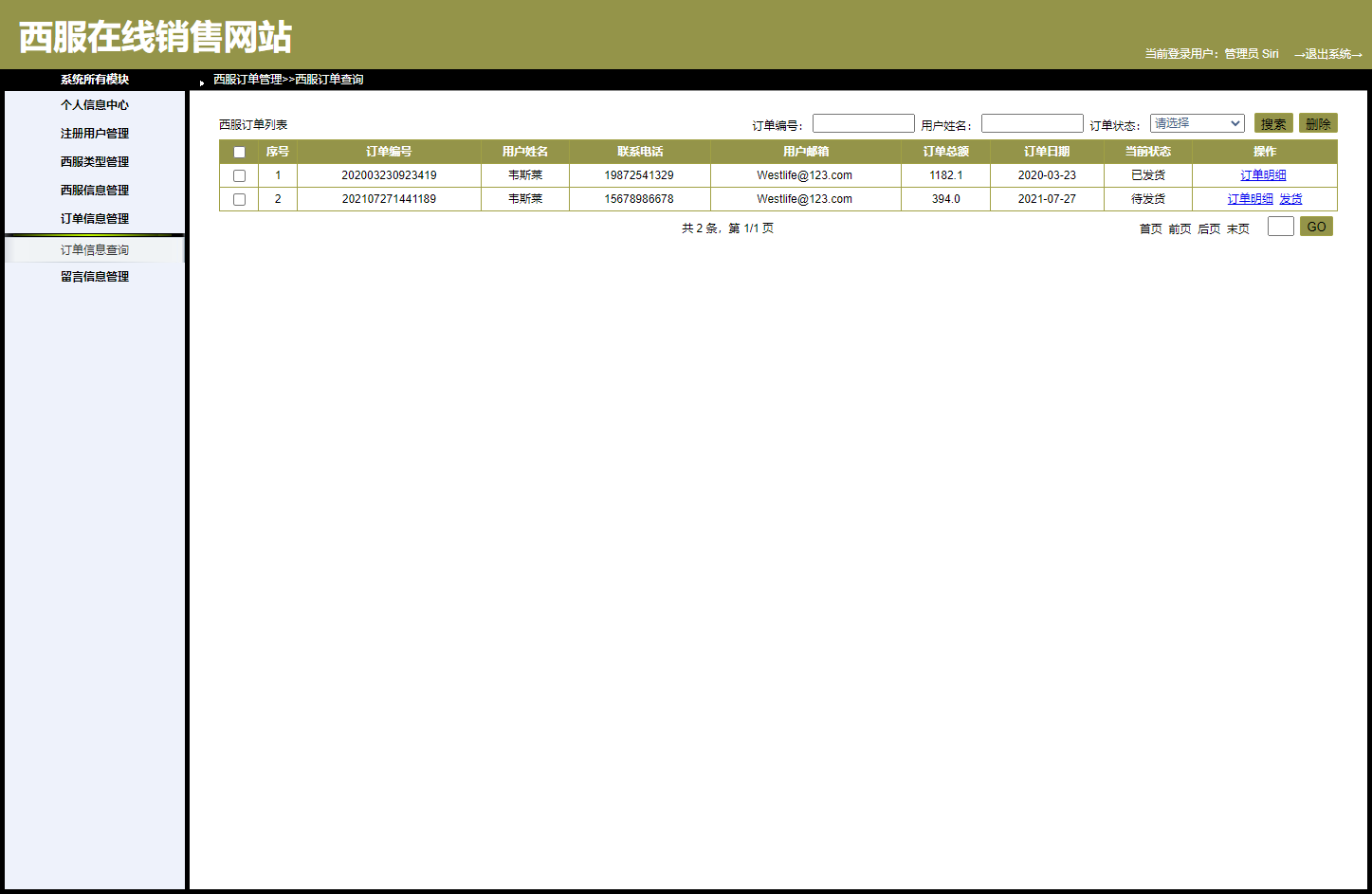Click 发货 link for the pending order
Screen dimensions: 1372x894
1290,199
